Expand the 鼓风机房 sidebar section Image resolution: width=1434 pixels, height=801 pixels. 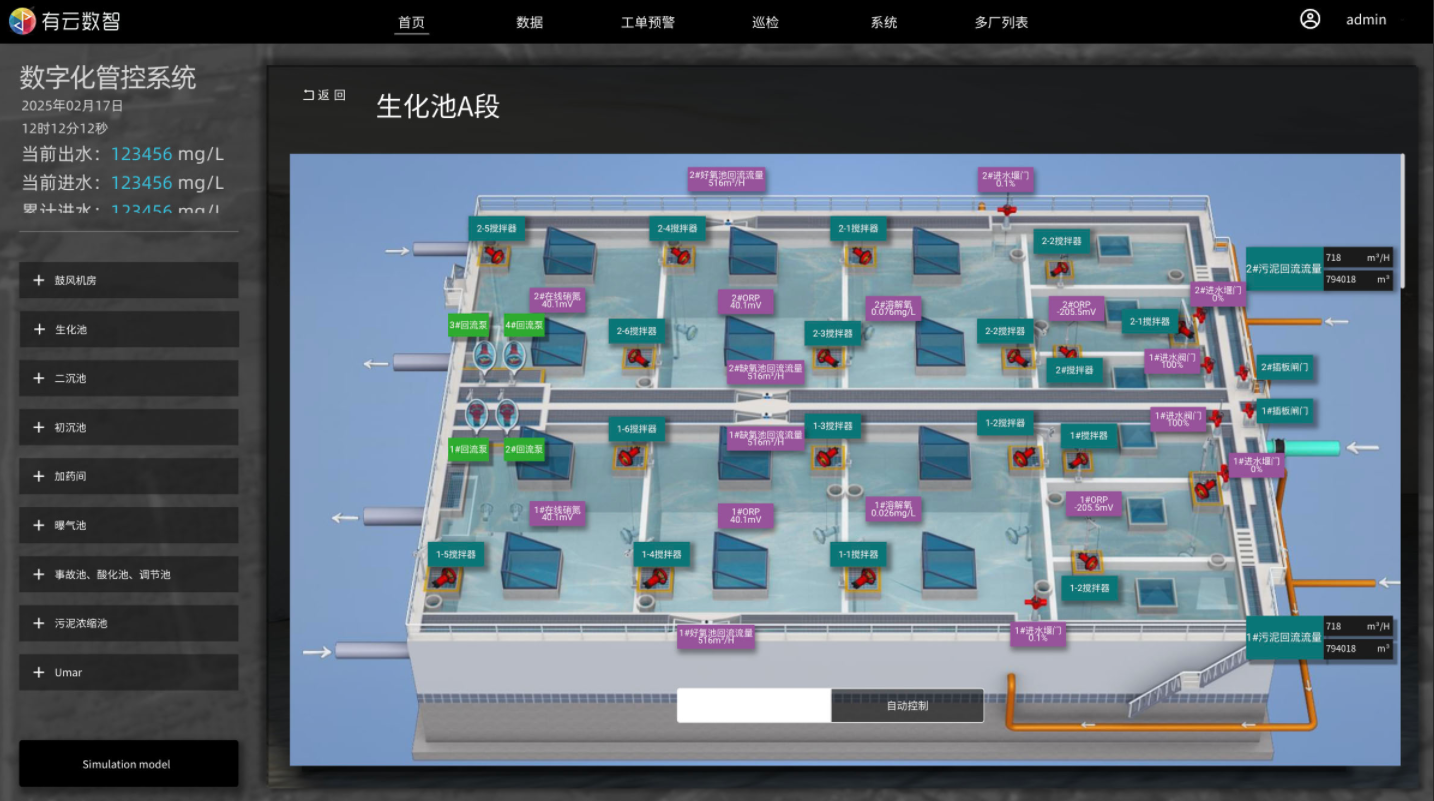click(129, 280)
